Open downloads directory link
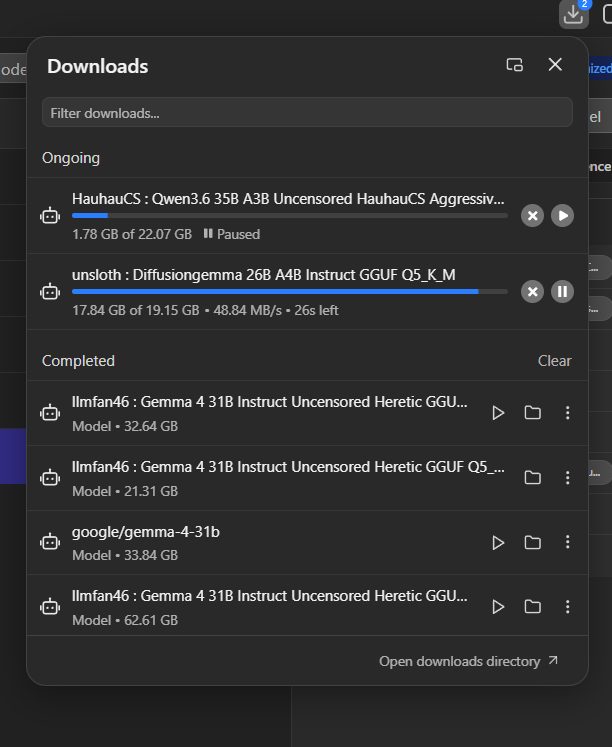The height and width of the screenshot is (747, 612). pyautogui.click(x=468, y=661)
